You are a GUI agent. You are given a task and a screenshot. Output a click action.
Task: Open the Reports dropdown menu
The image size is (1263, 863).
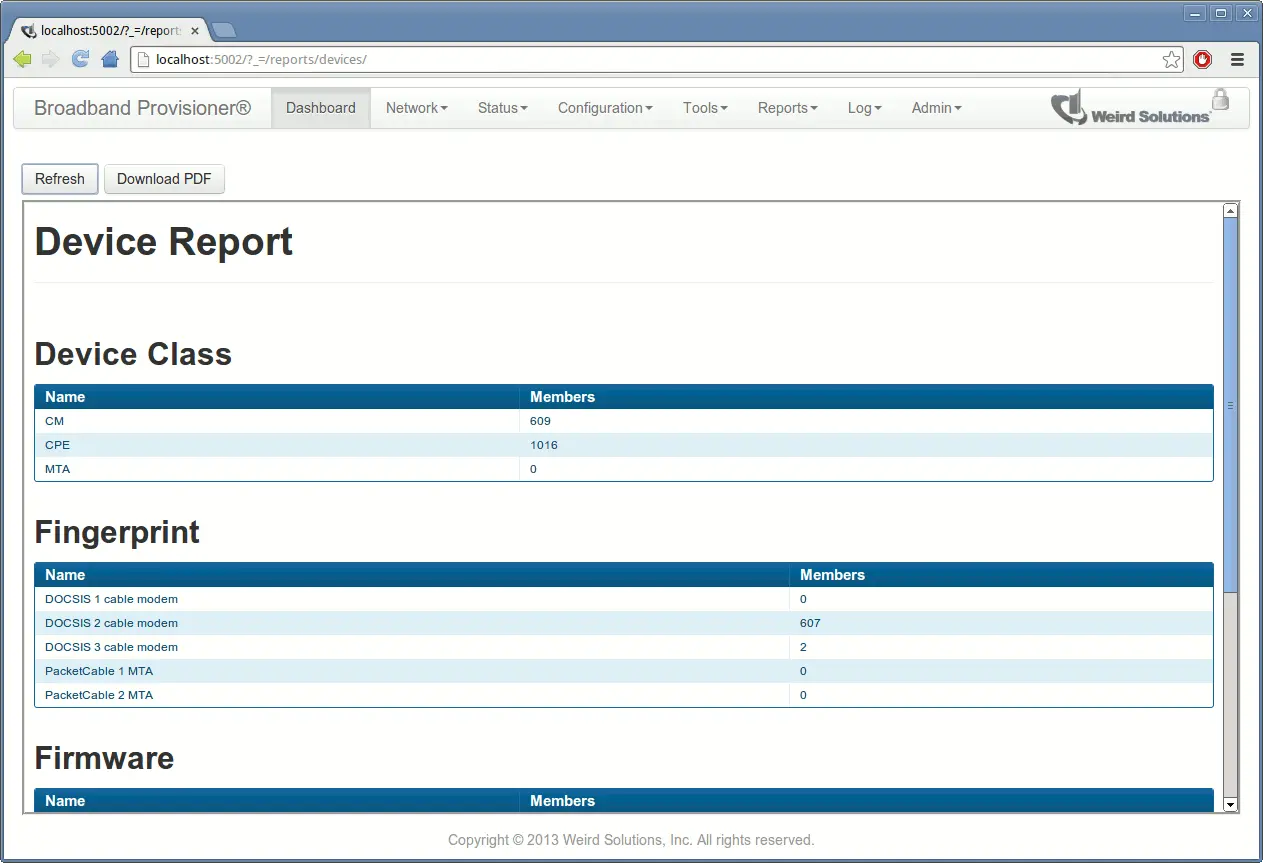(x=787, y=108)
